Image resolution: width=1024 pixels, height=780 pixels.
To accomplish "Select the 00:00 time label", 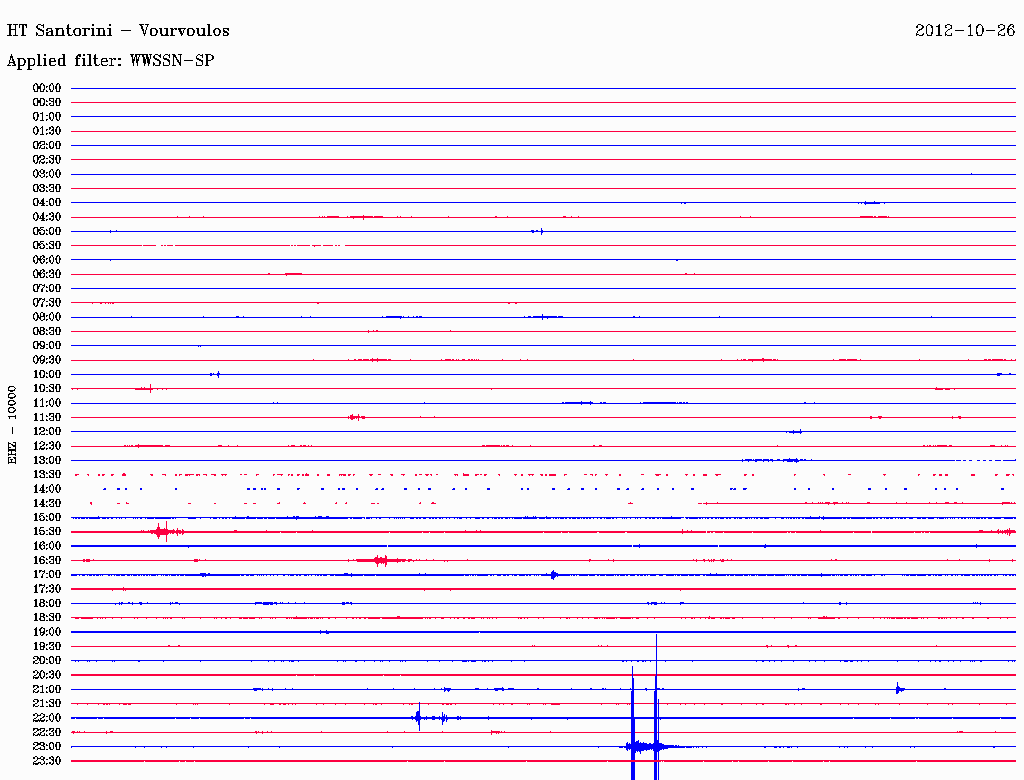I will click(x=47, y=88).
